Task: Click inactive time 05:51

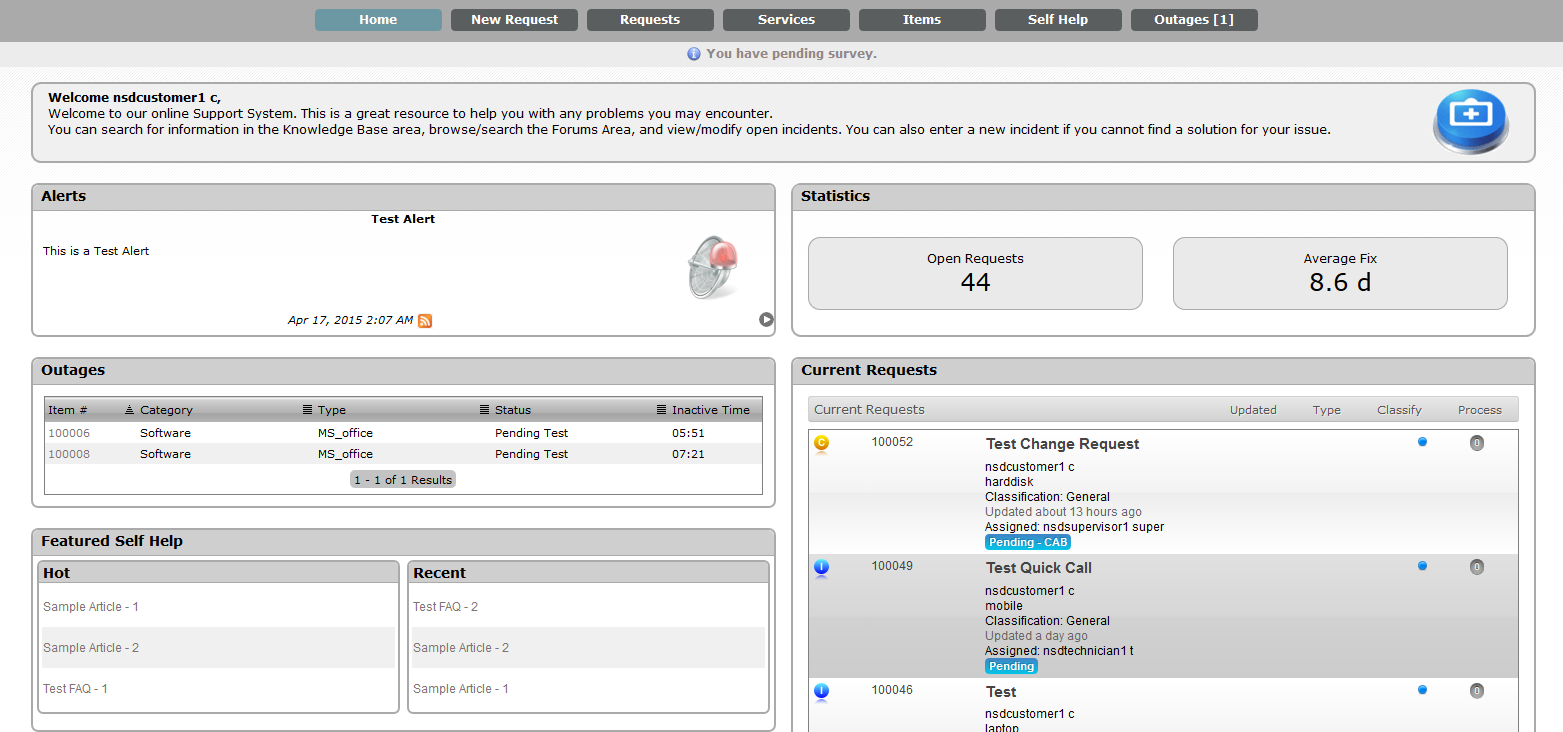Action: coord(688,433)
